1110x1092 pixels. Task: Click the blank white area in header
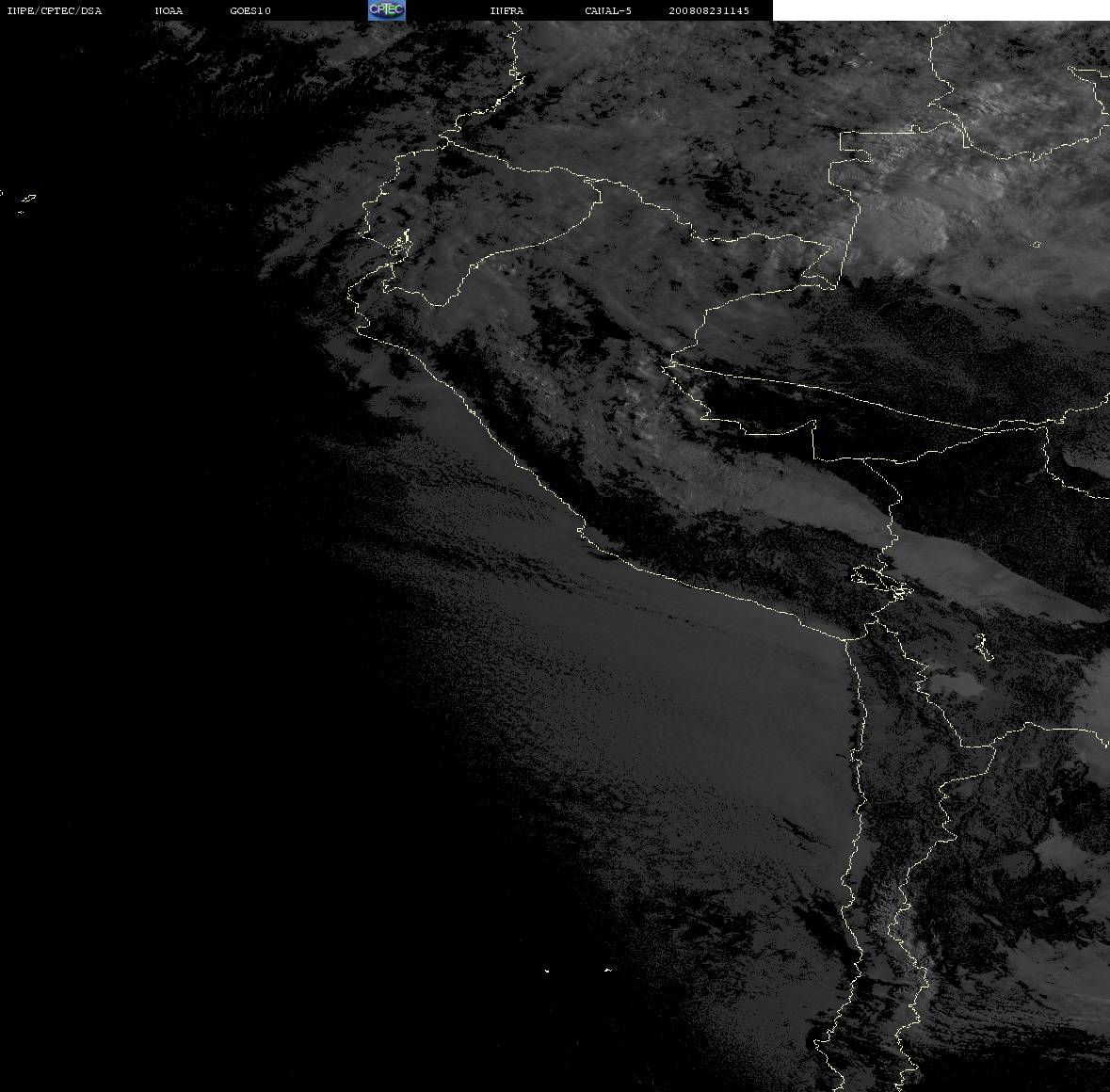[941, 10]
